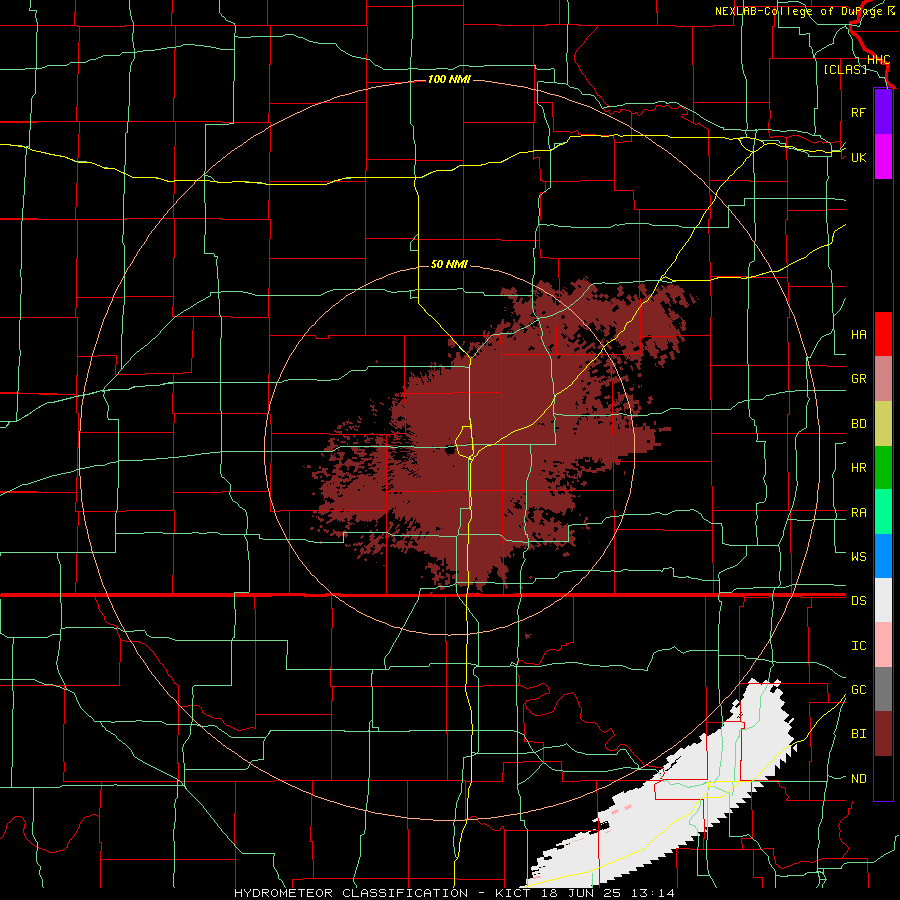The height and width of the screenshot is (900, 900).
Task: Click the UK magenta legend swatch
Action: 883,157
